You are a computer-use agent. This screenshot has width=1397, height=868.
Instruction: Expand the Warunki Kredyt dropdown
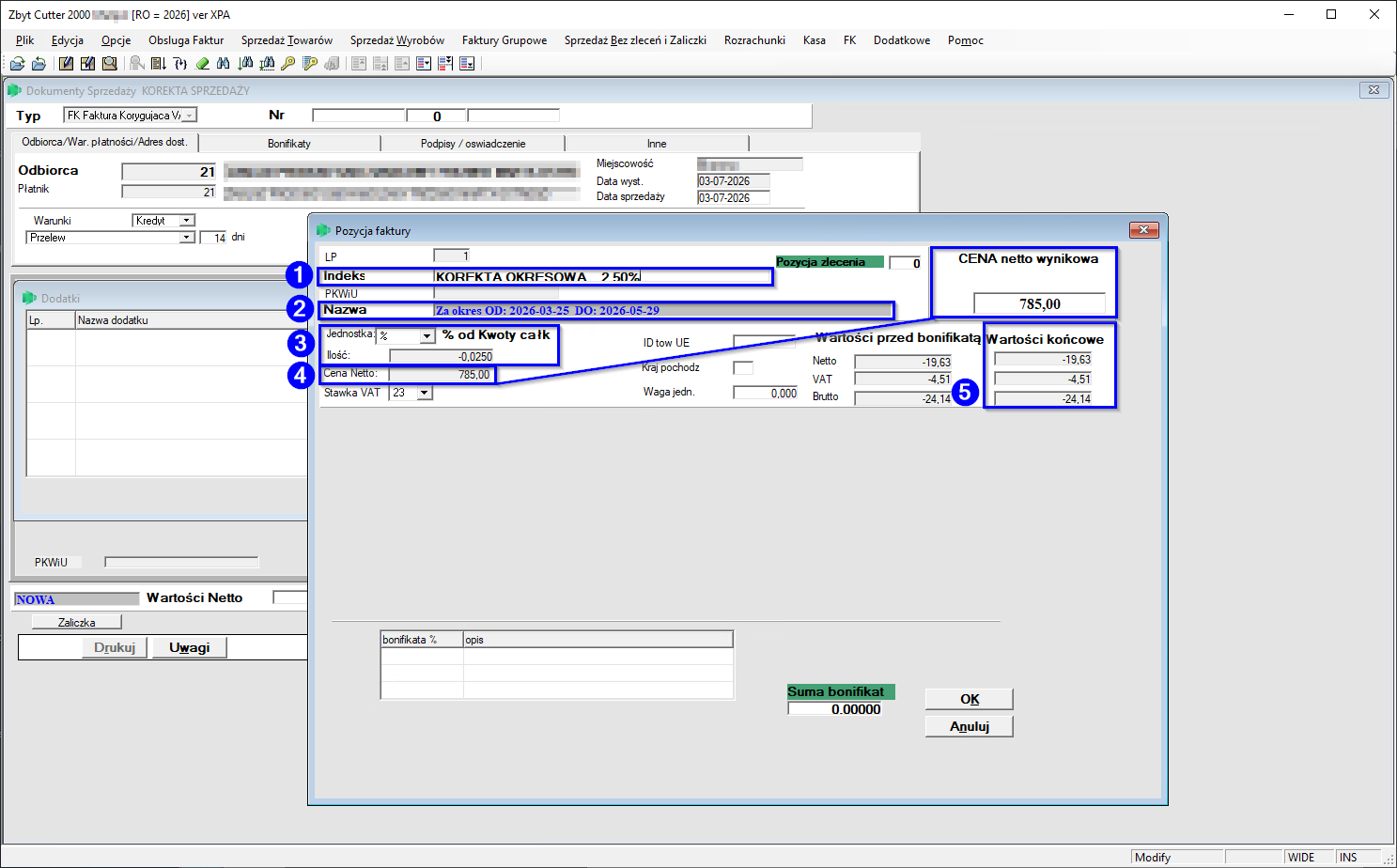tap(187, 220)
